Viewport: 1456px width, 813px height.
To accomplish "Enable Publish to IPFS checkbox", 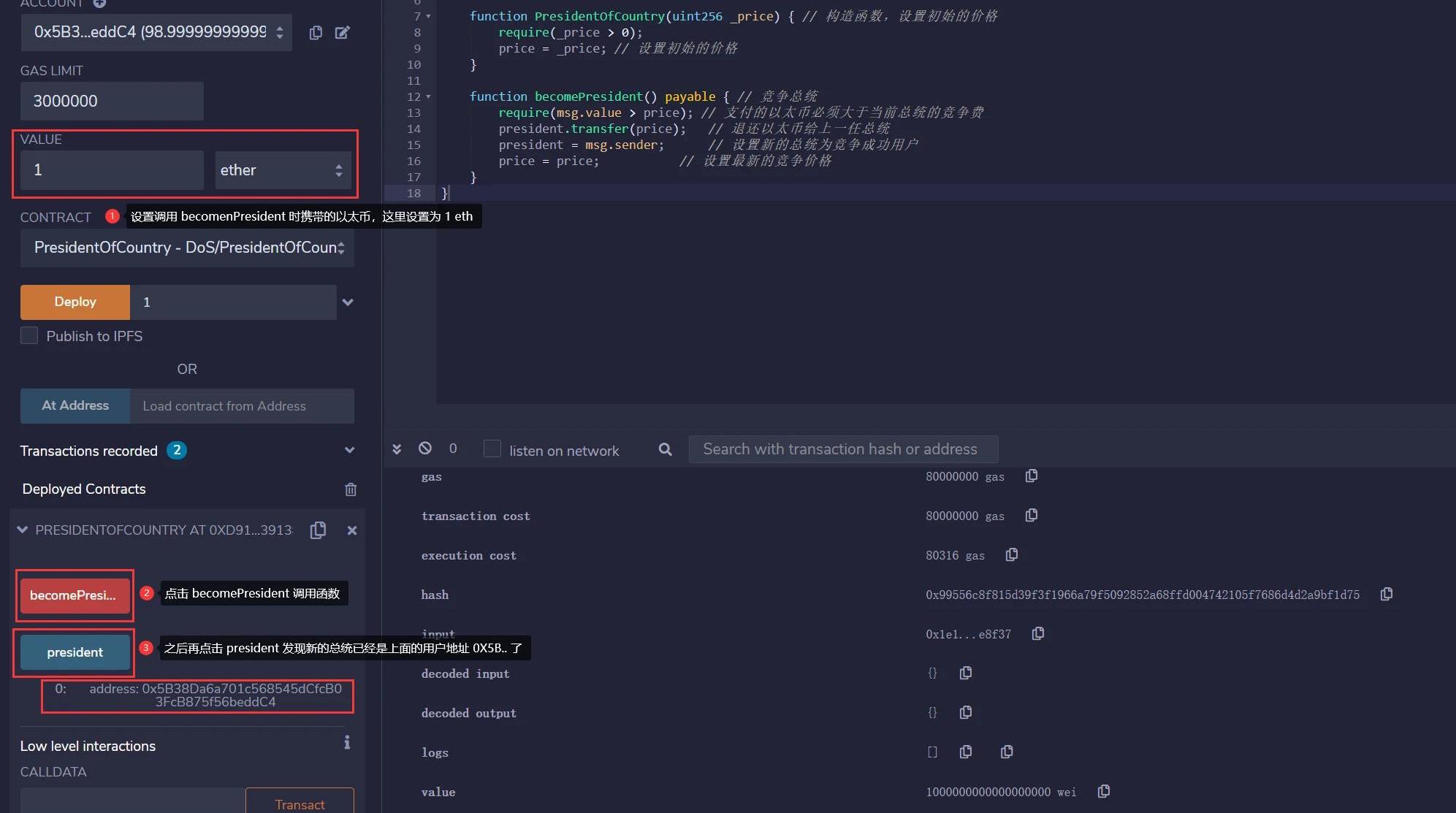I will (x=29, y=336).
